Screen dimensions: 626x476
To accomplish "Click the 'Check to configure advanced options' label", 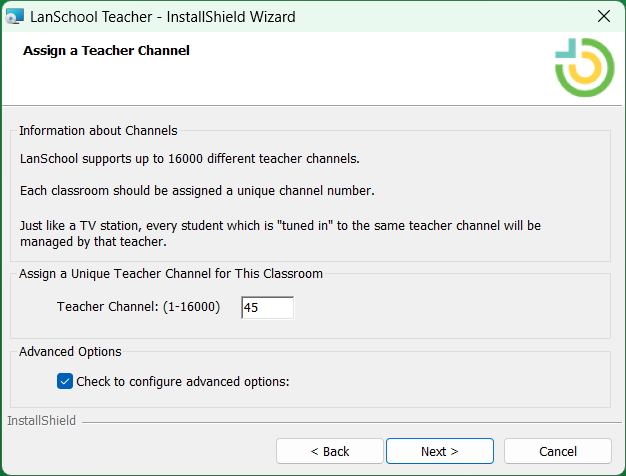I will [x=182, y=382].
